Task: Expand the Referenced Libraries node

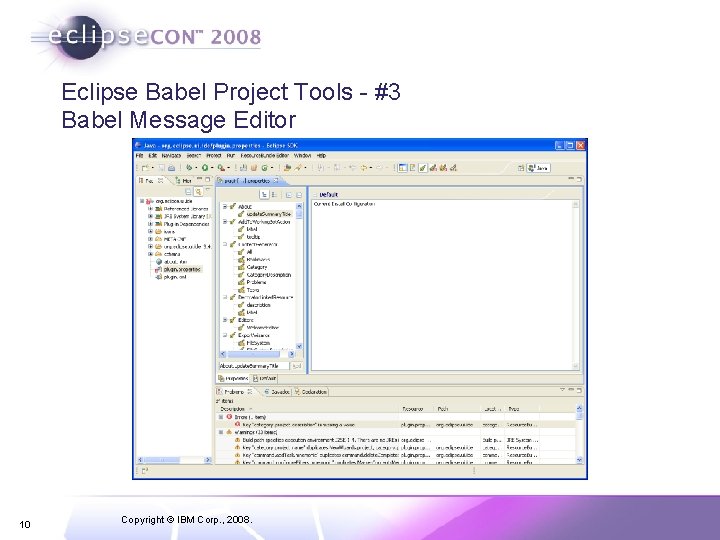Action: tap(150, 209)
